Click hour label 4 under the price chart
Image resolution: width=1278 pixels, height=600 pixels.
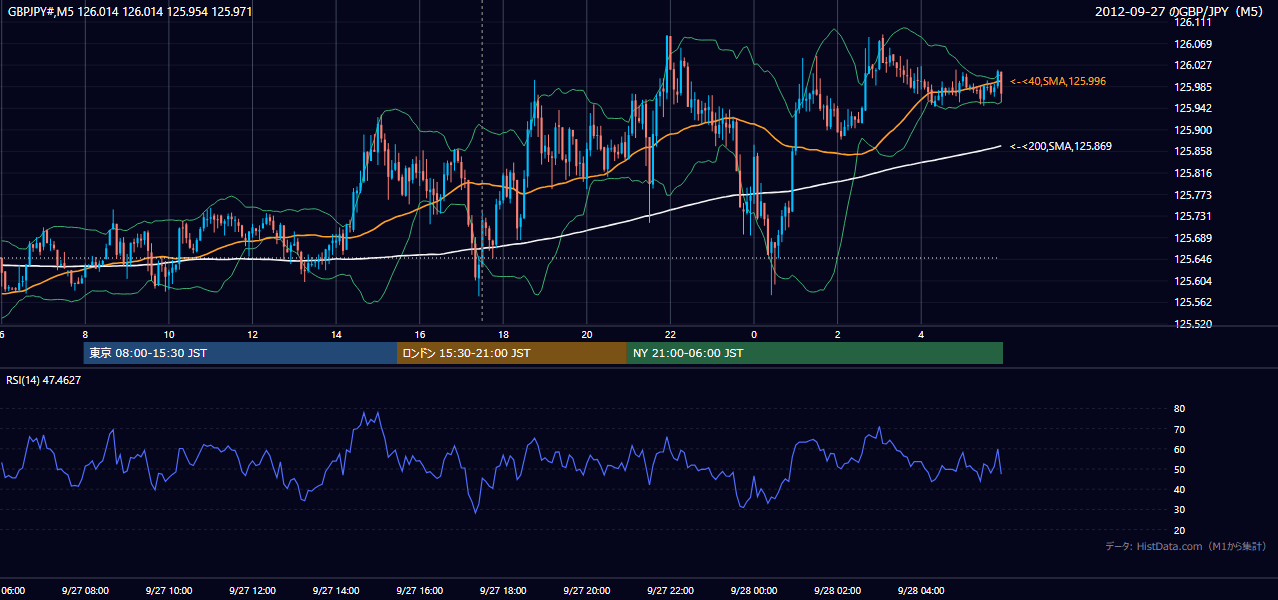coord(921,335)
